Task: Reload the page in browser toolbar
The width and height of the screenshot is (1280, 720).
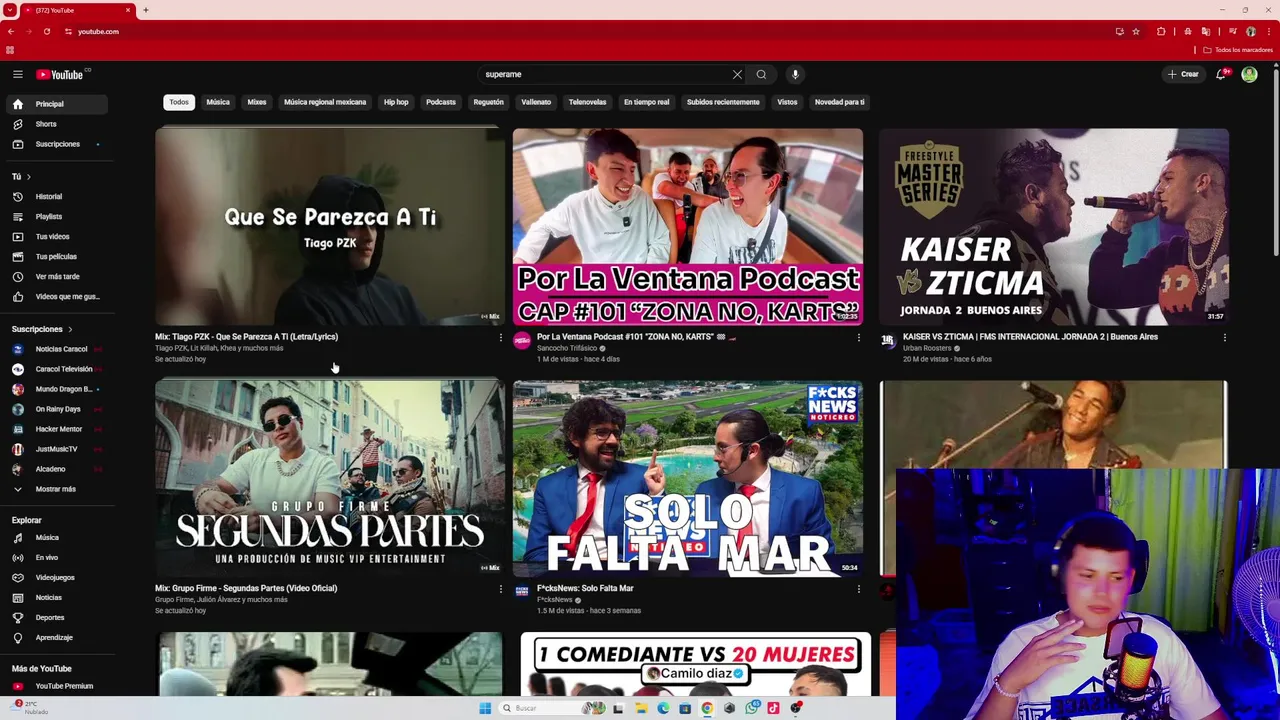Action: click(46, 31)
